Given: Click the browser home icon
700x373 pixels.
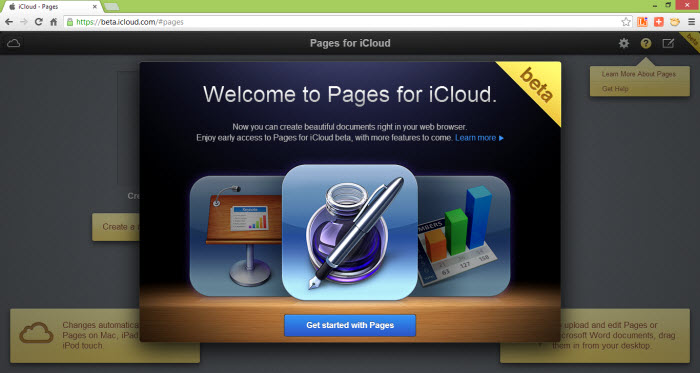Looking at the screenshot, I should tap(54, 21).
